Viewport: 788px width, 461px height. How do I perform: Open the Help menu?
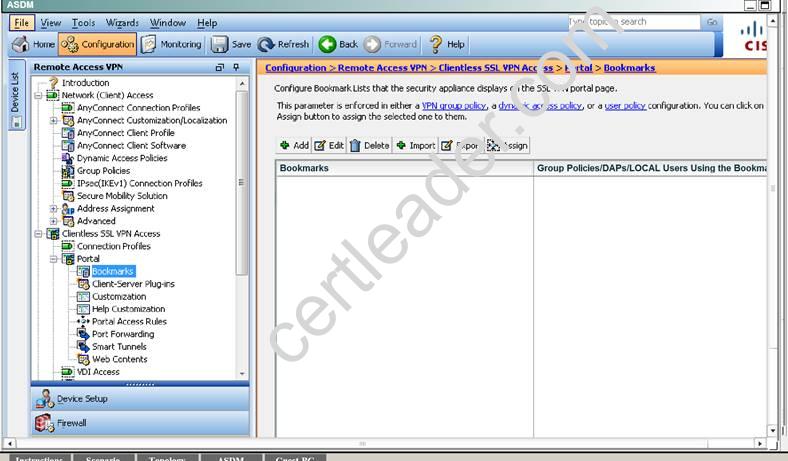[207, 23]
